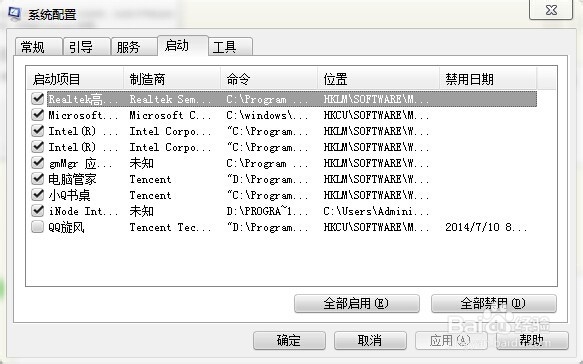Image resolution: width=583 pixels, height=364 pixels.
Task: Uncheck the Microsoft startup item checkbox
Action: pyautogui.click(x=38, y=115)
